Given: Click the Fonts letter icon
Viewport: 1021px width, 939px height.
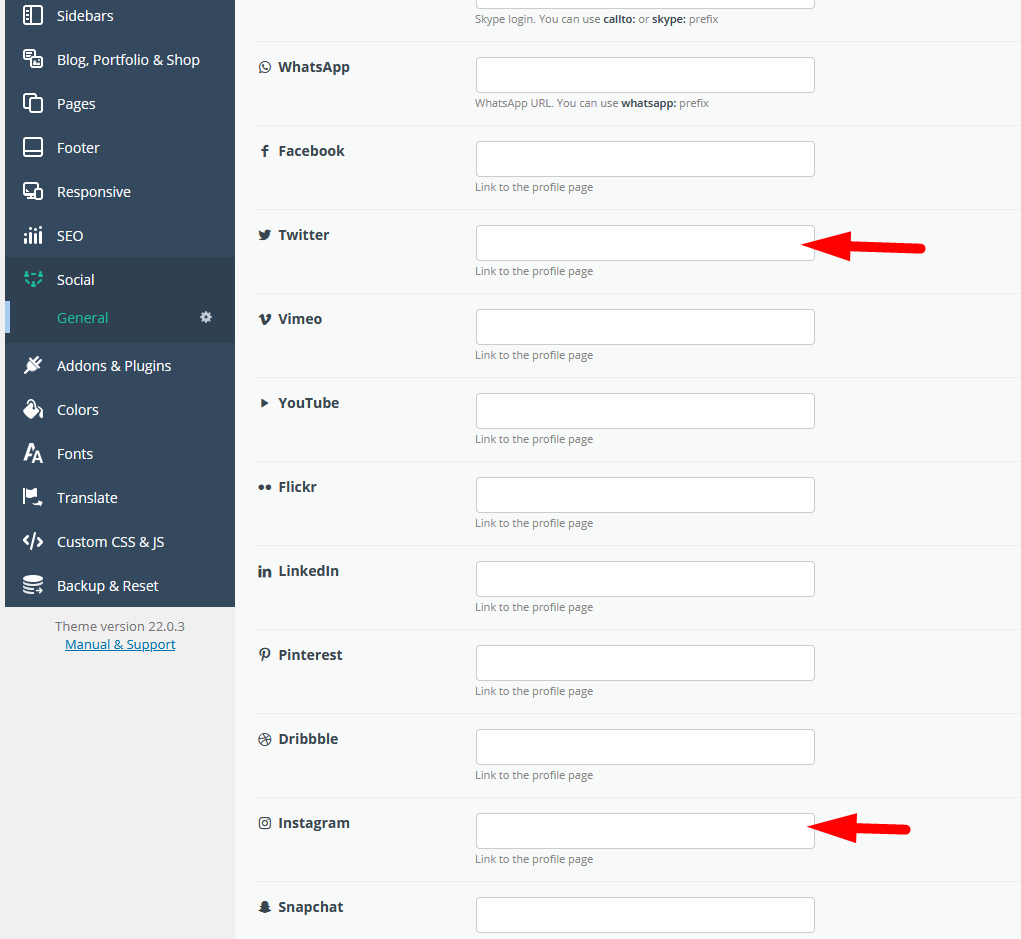Looking at the screenshot, I should pos(33,453).
